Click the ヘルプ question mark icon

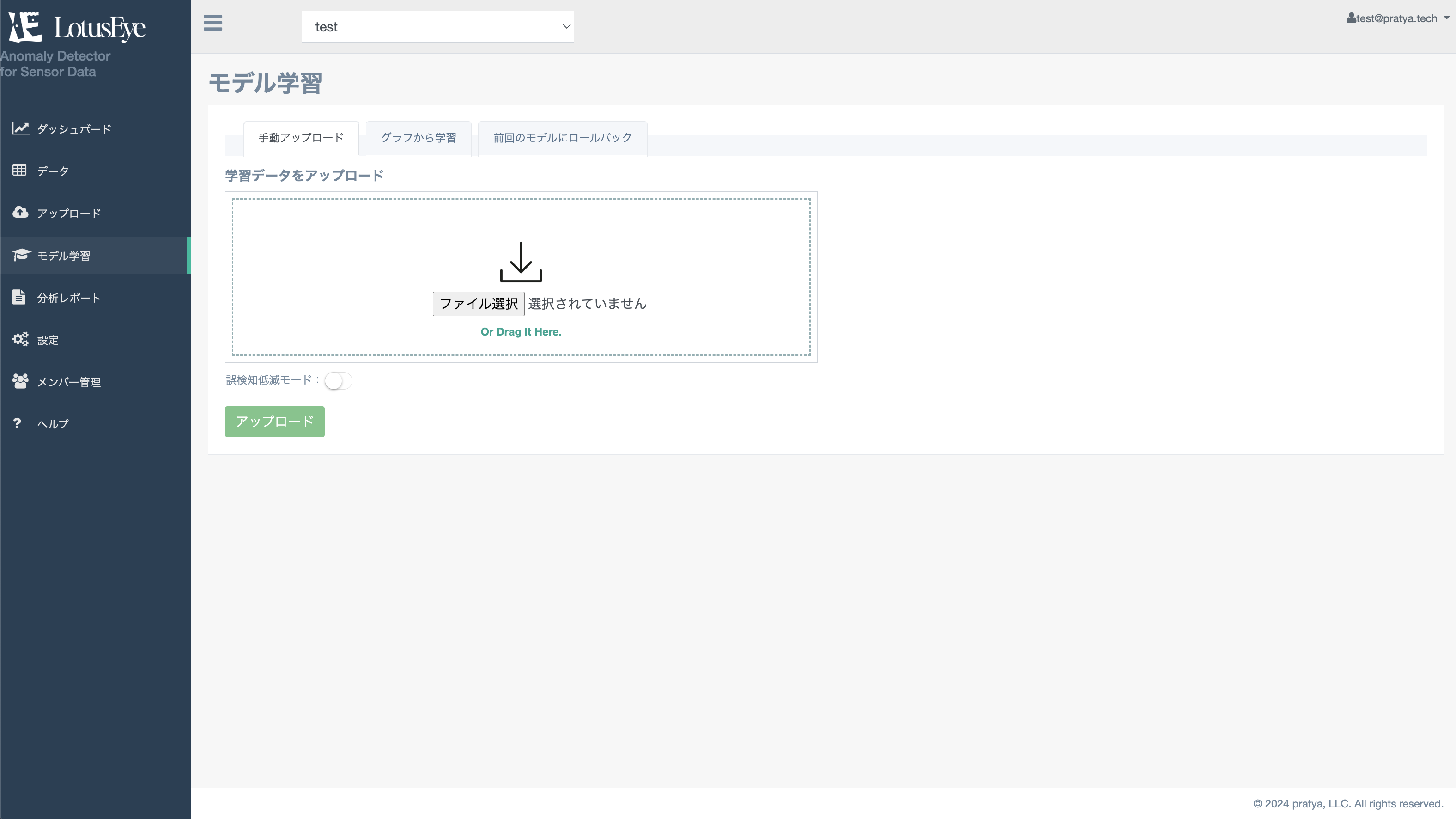17,423
